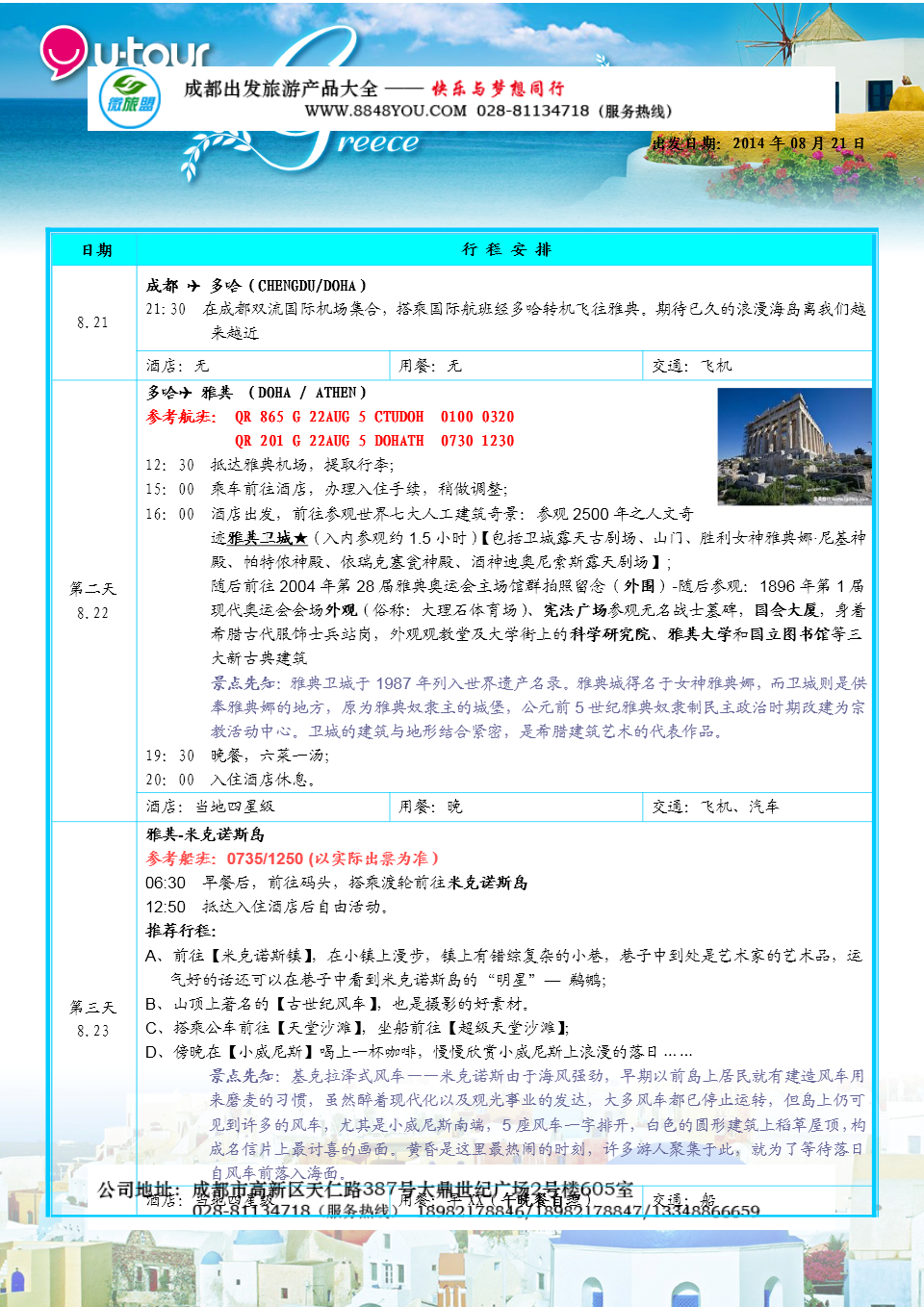Click the 19:30 晚餐 entry
The width and height of the screenshot is (924, 1307).
[x=240, y=756]
